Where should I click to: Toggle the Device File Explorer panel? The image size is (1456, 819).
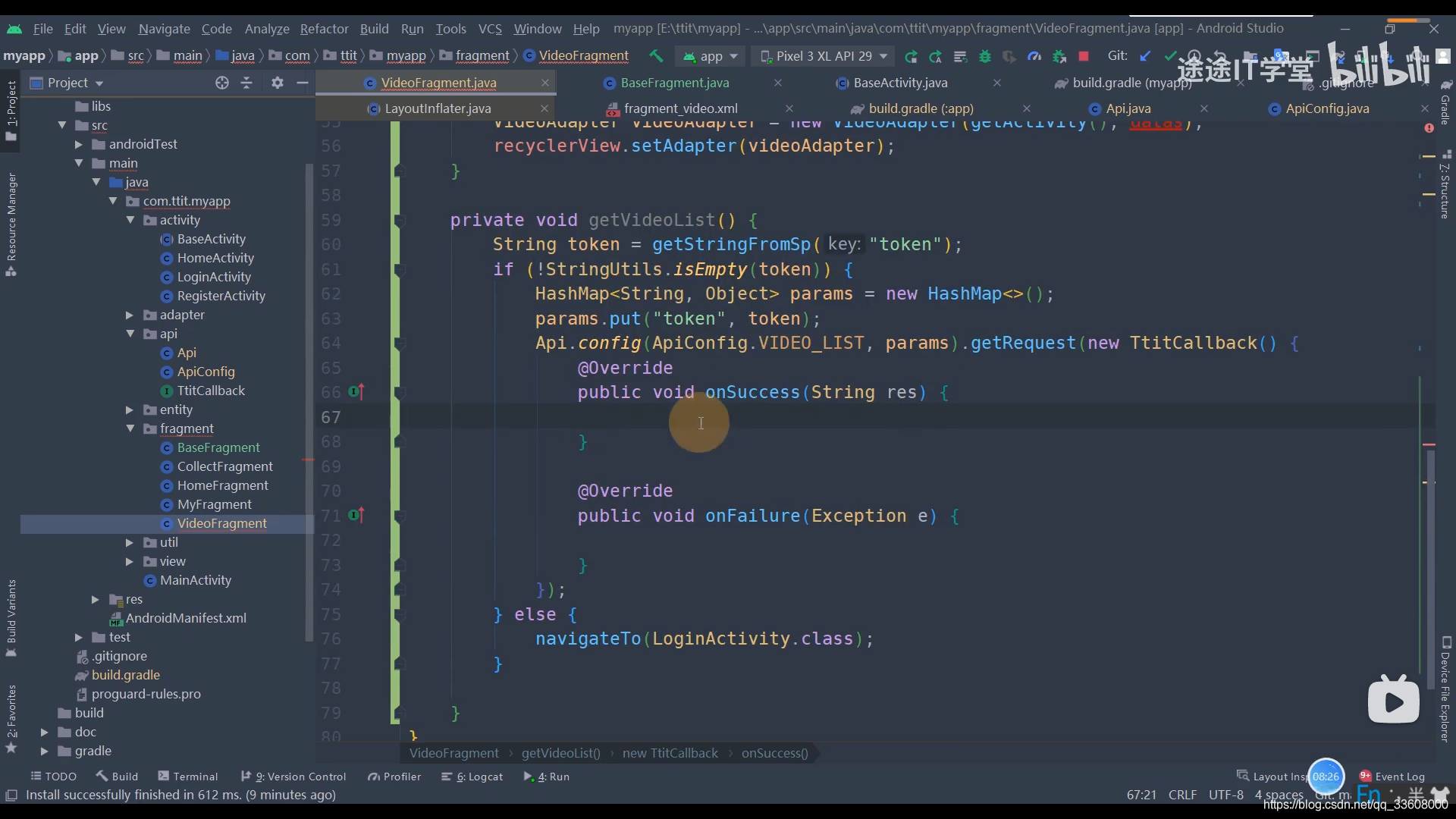1445,689
